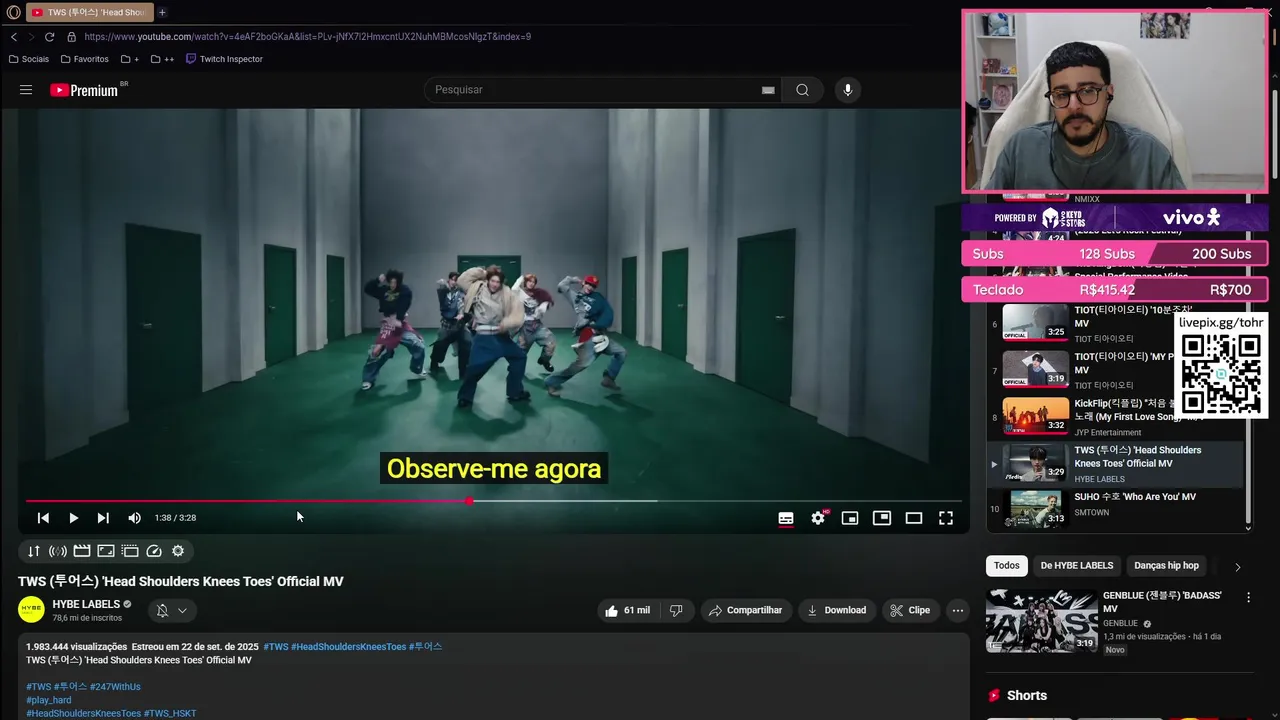Open player settings gear
Viewport: 1280px width, 720px height.
[x=818, y=518]
